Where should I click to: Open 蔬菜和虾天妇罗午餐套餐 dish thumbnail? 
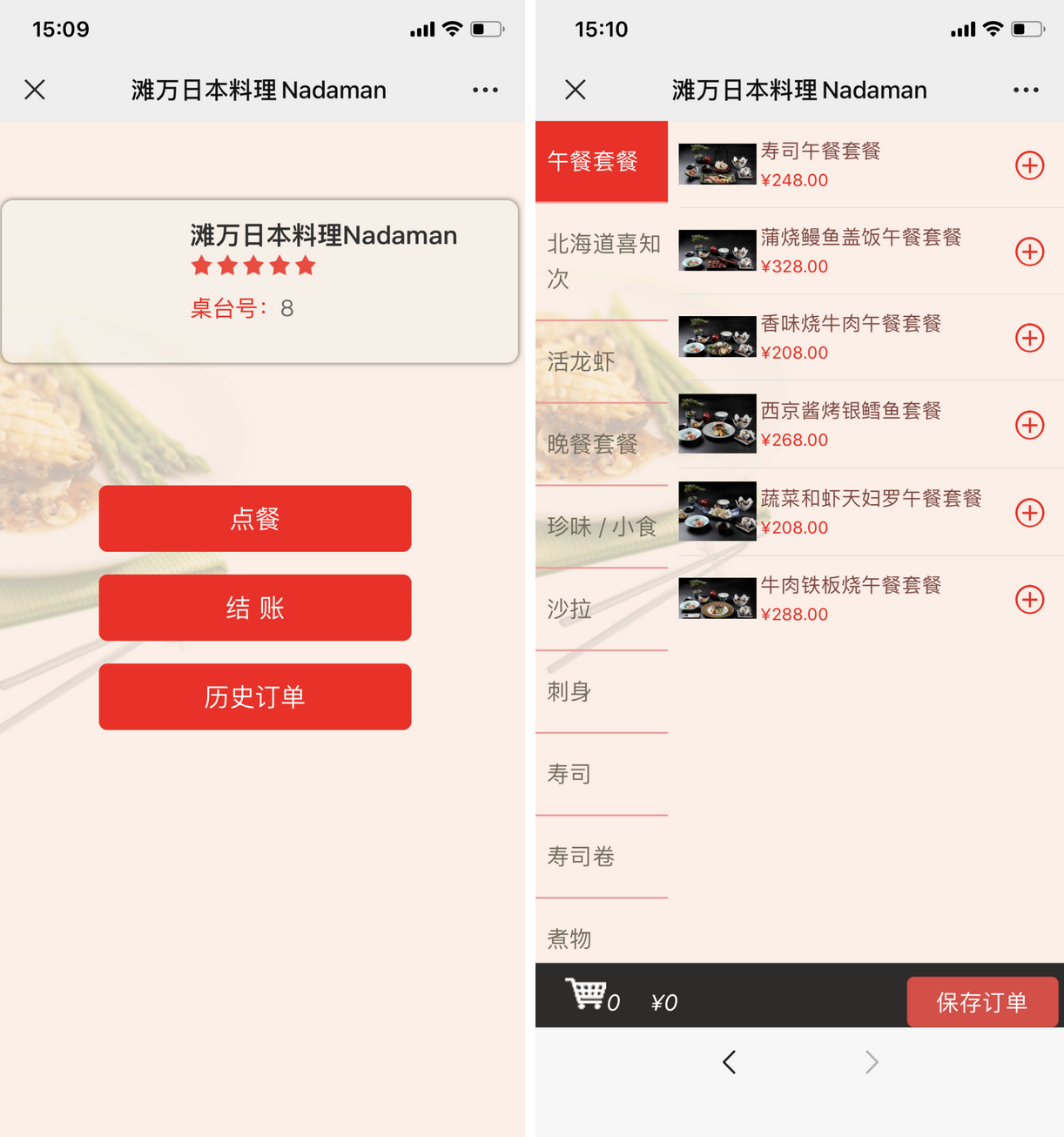pyautogui.click(x=717, y=511)
